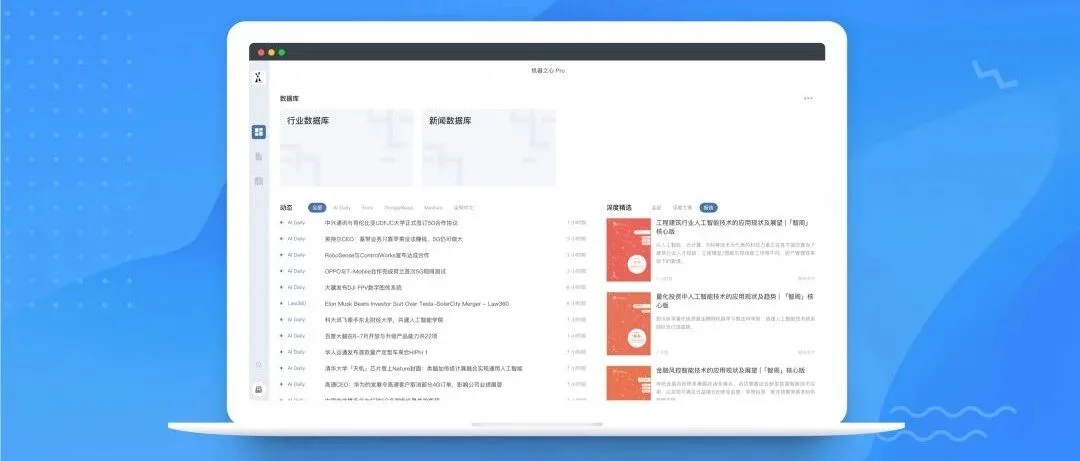The image size is (1080, 461).
Task: Click the 金融风控 report cover thumbnail
Action: [628, 383]
